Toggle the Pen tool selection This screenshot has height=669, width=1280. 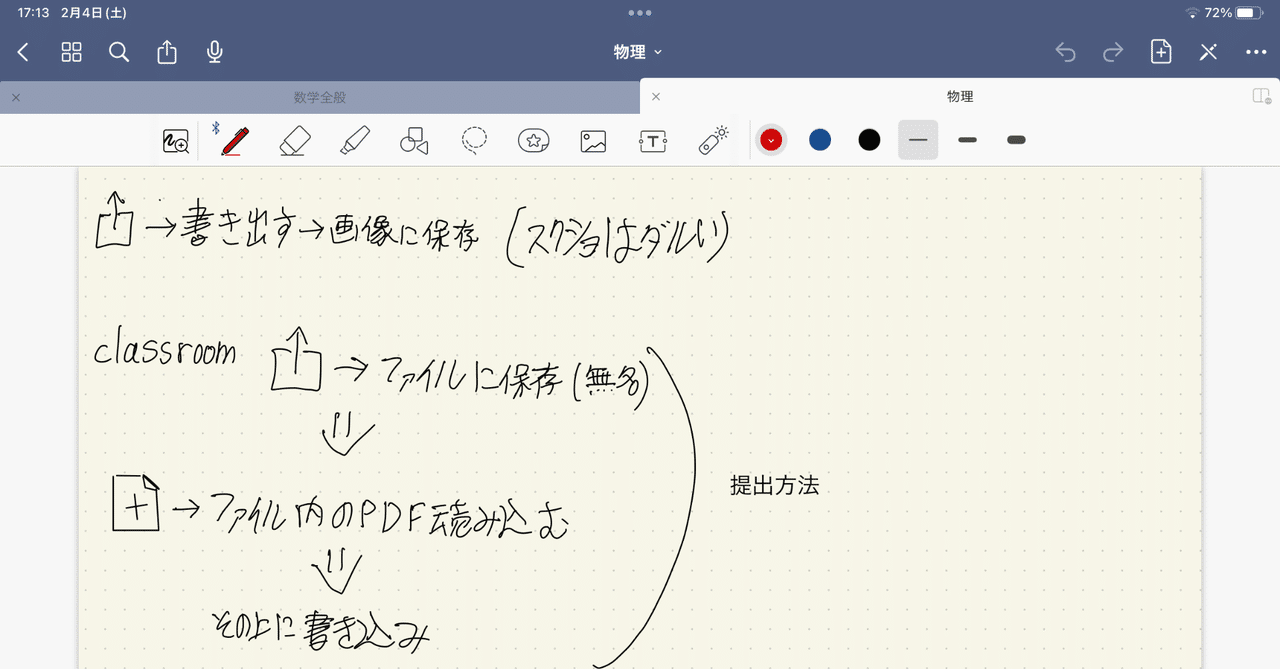click(x=233, y=140)
